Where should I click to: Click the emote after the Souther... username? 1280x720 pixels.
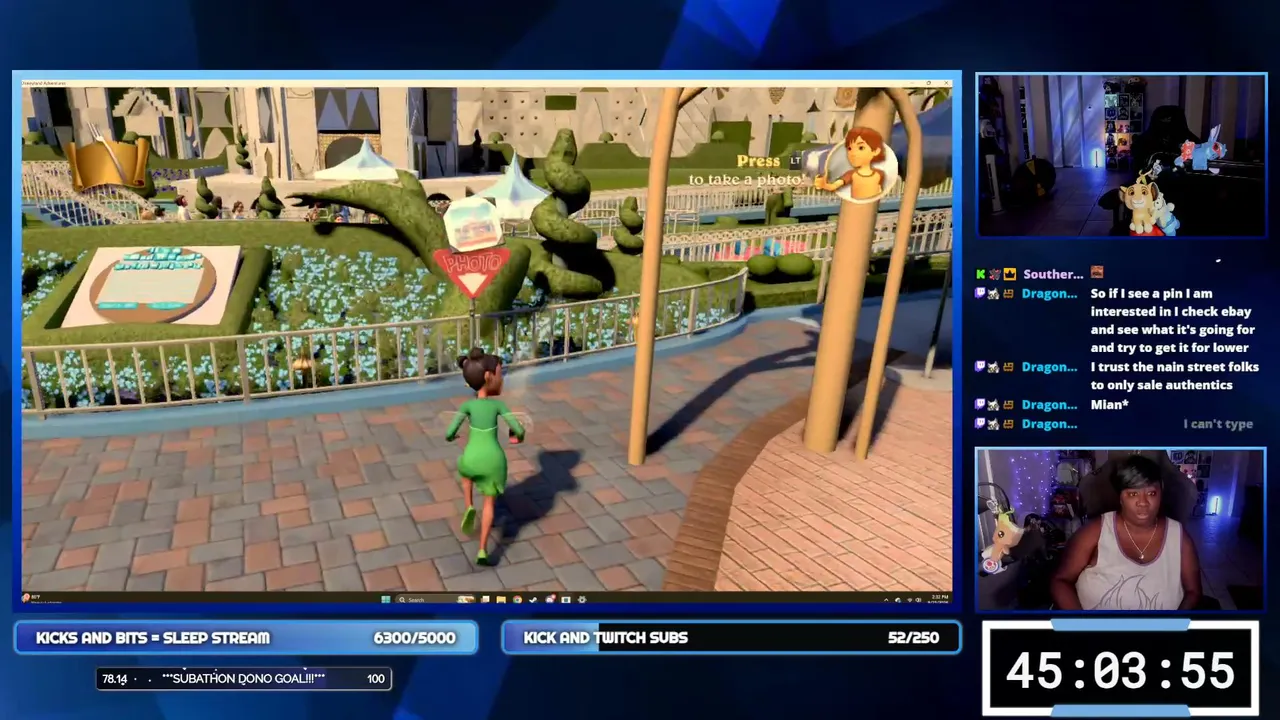click(x=1097, y=273)
